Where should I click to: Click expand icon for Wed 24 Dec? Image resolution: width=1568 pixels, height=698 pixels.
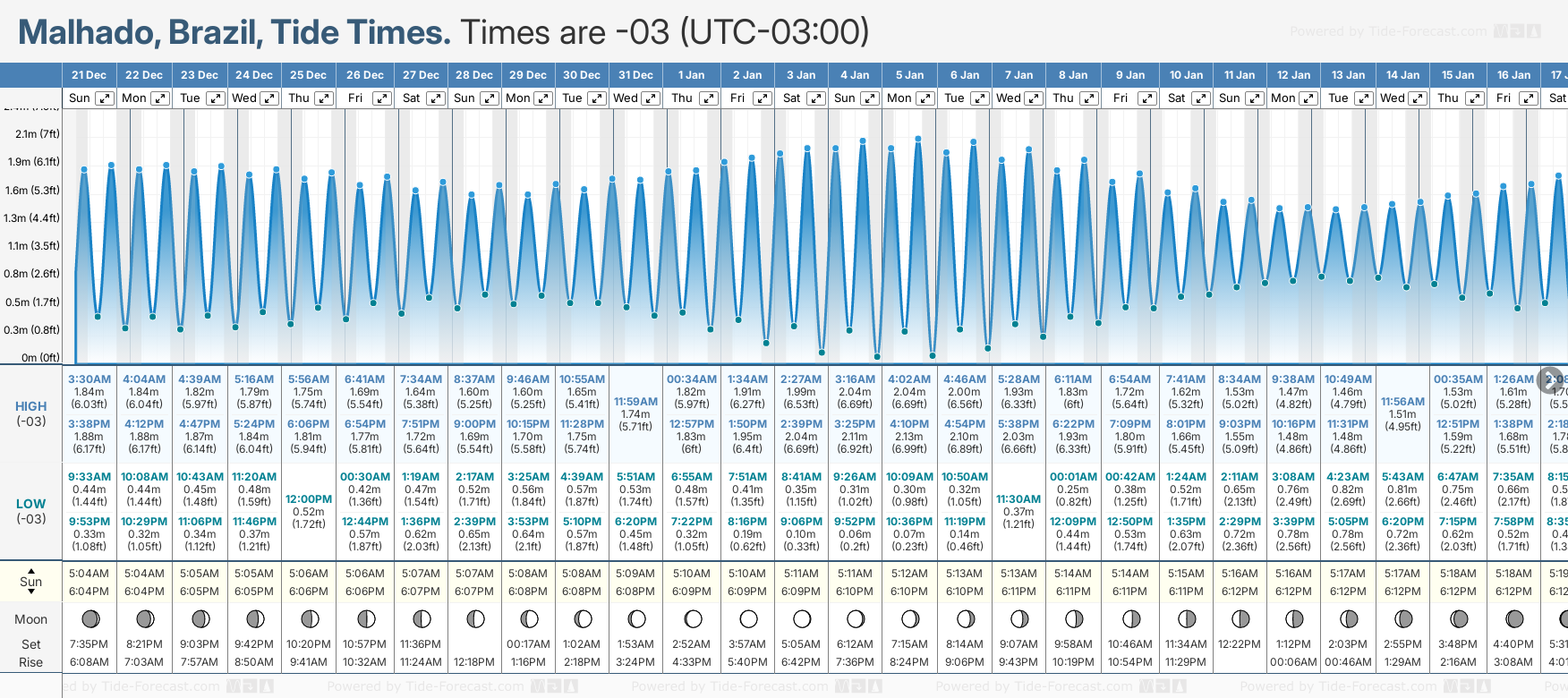pyautogui.click(x=269, y=98)
